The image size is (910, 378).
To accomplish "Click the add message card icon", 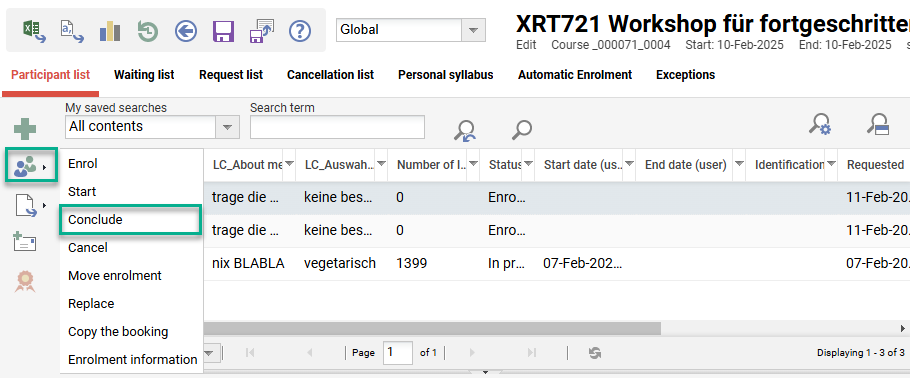I will point(24,242).
